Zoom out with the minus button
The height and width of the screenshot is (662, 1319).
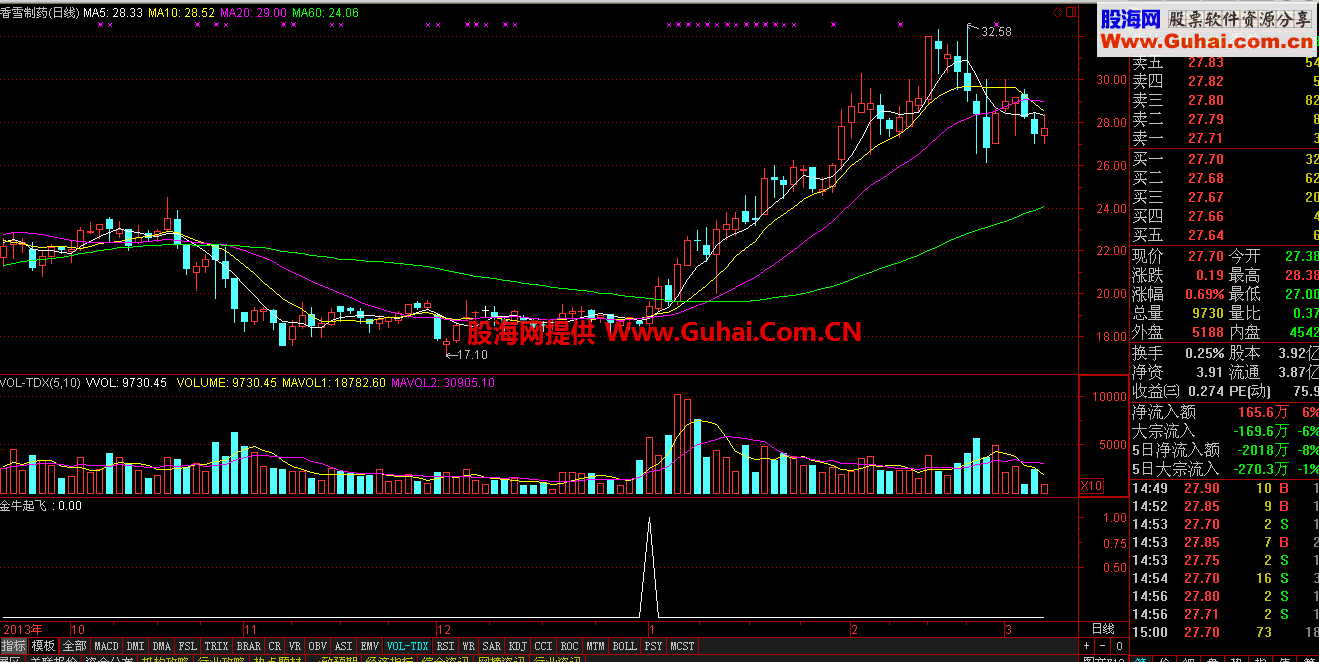(x=1100, y=646)
